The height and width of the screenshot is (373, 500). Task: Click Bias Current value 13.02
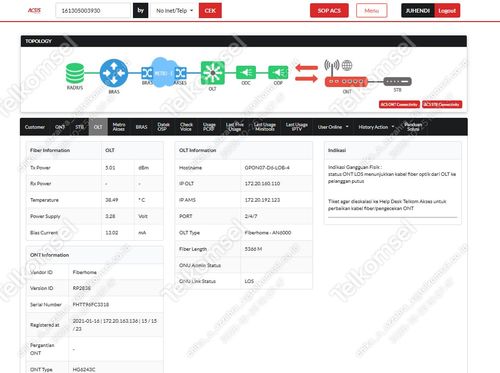tap(112, 233)
